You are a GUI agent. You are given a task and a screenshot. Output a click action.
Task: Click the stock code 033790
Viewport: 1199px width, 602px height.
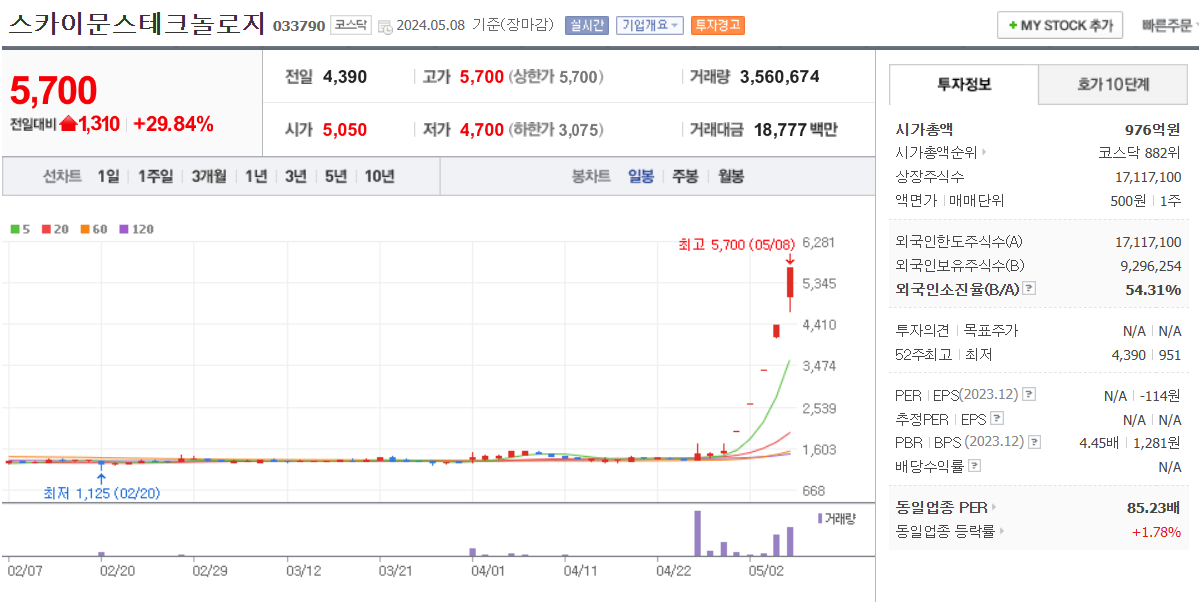[299, 26]
